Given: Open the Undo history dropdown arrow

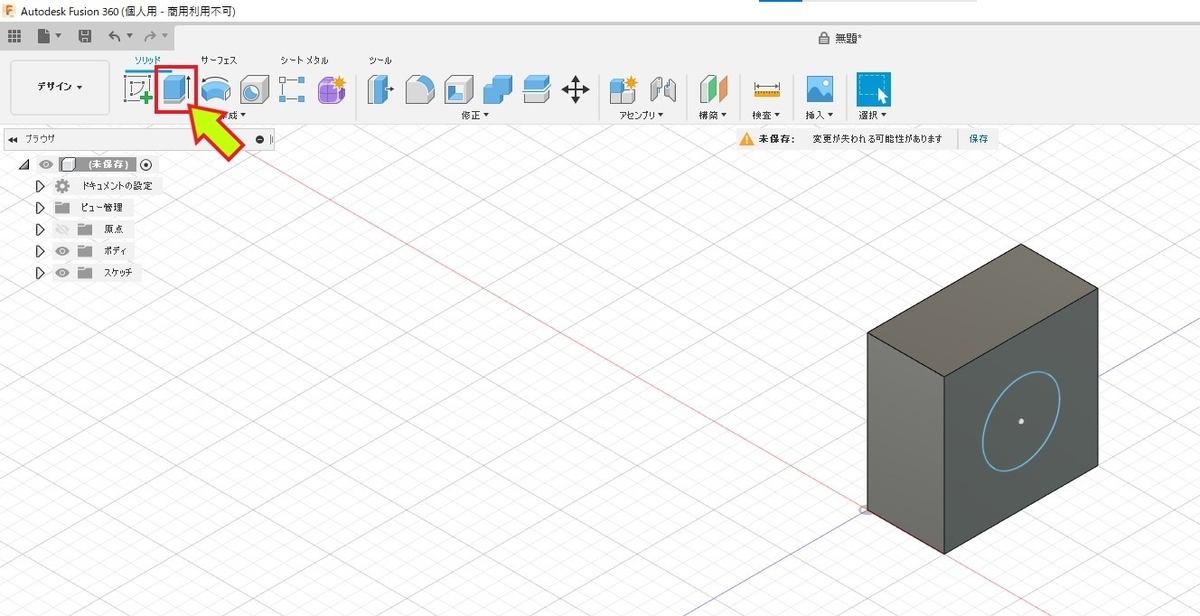Looking at the screenshot, I should tap(130, 36).
